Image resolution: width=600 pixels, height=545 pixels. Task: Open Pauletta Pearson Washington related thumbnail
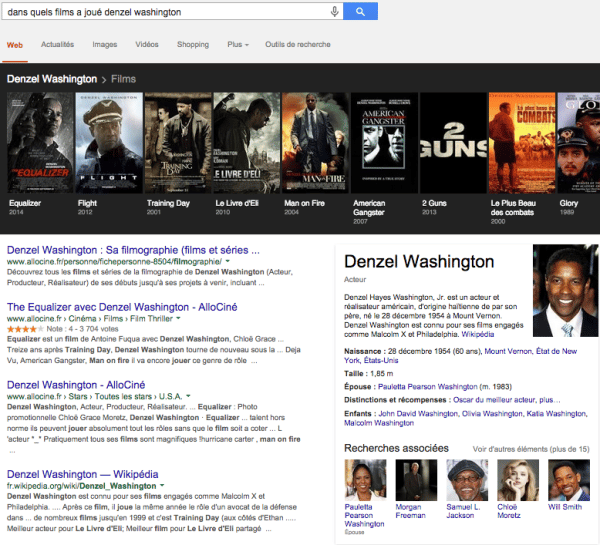point(365,480)
